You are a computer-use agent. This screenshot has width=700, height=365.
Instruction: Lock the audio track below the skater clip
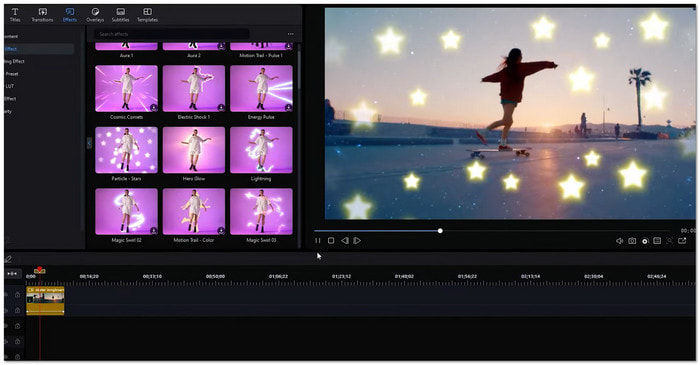(17, 310)
